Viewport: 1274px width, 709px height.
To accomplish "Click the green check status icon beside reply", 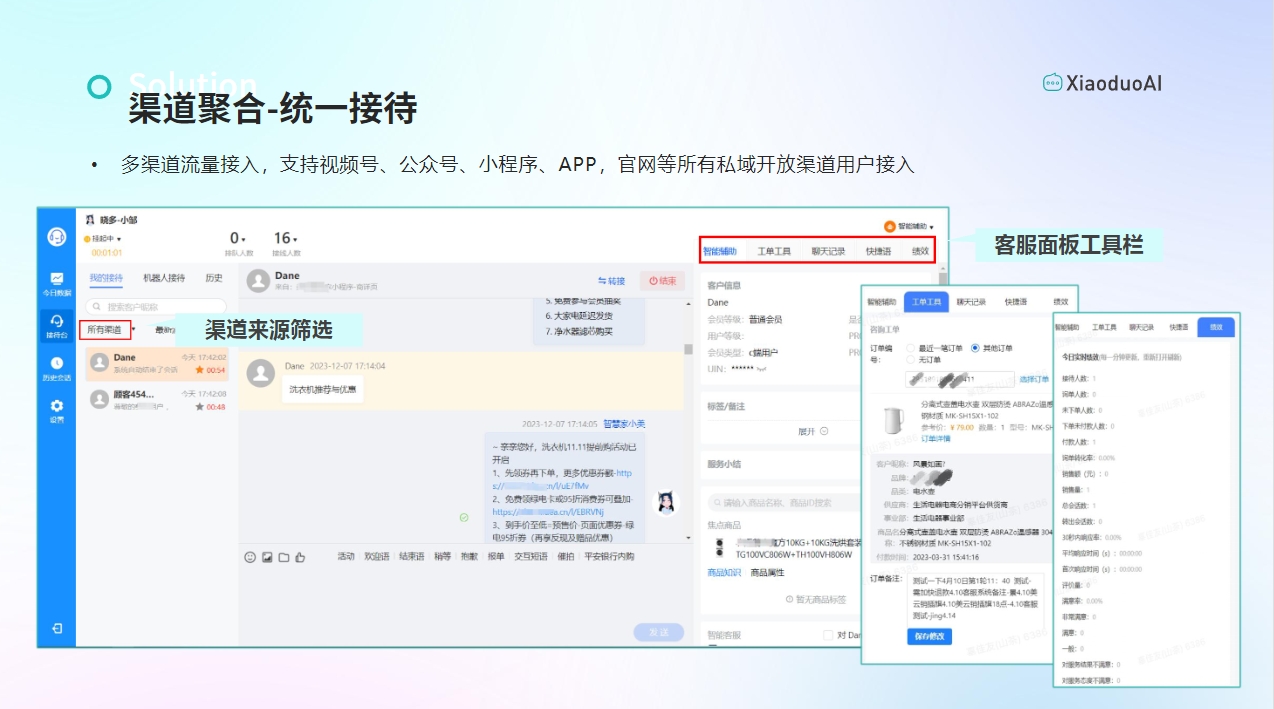I will pyautogui.click(x=463, y=517).
